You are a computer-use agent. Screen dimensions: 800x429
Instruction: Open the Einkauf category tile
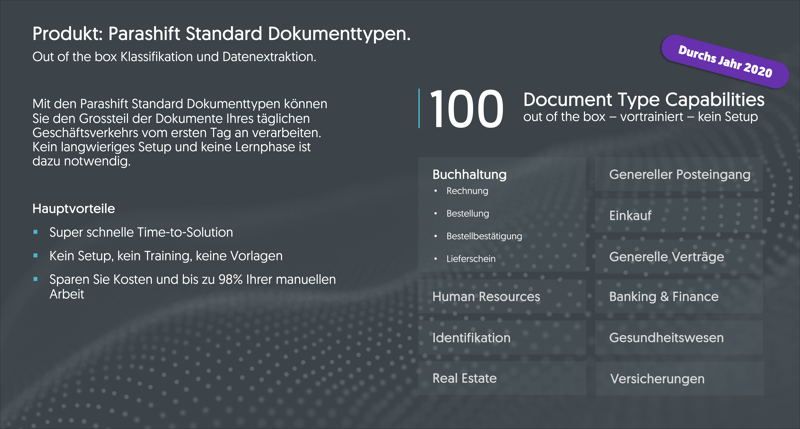[679, 215]
